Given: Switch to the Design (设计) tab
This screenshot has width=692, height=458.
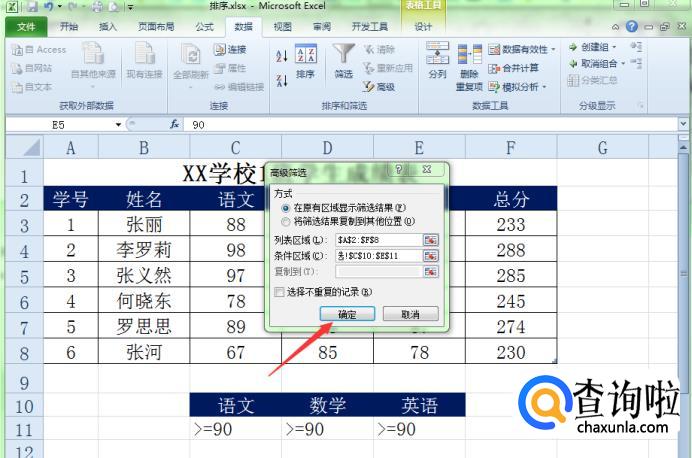Looking at the screenshot, I should tap(423, 26).
